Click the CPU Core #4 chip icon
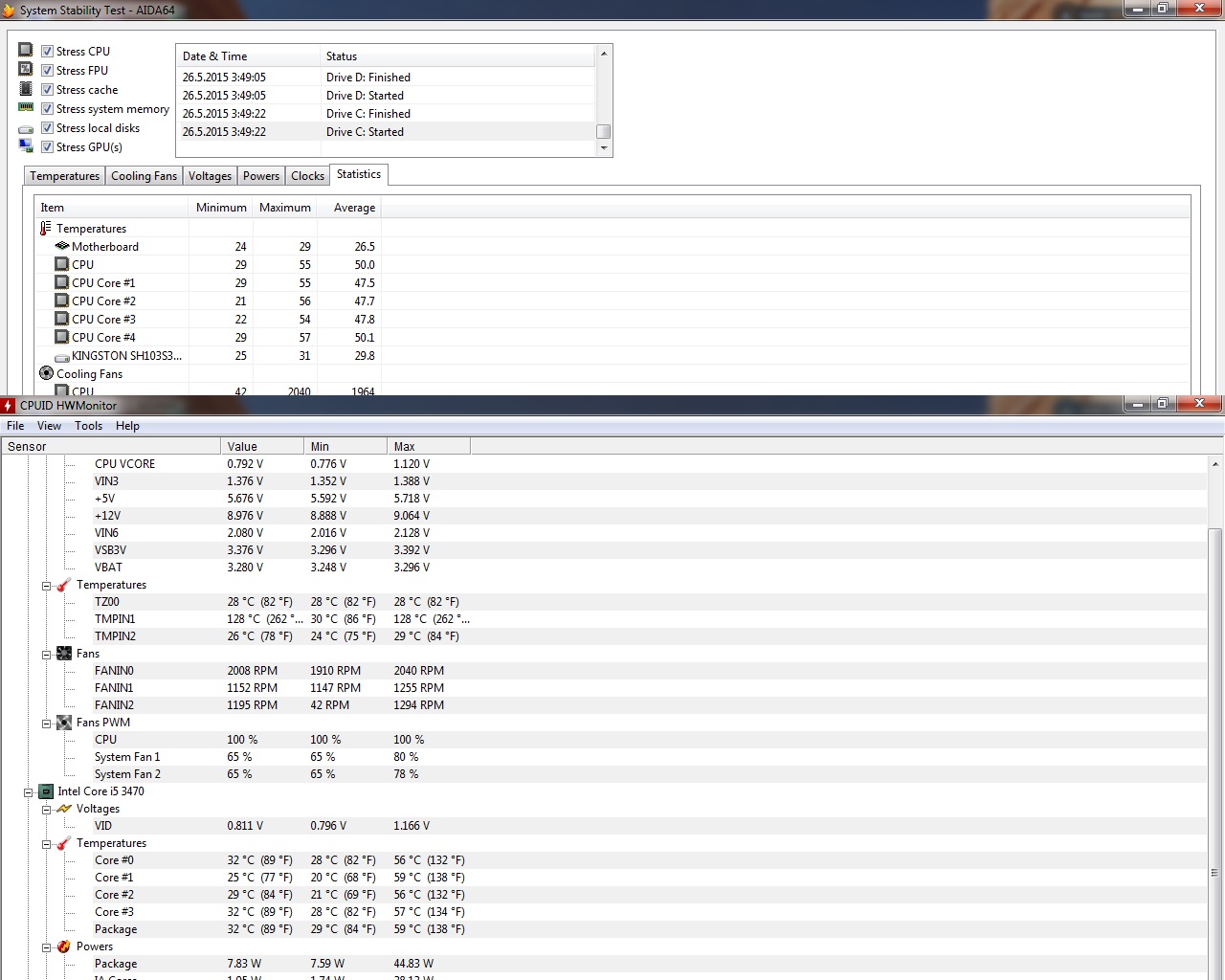The image size is (1225, 980). pos(62,338)
